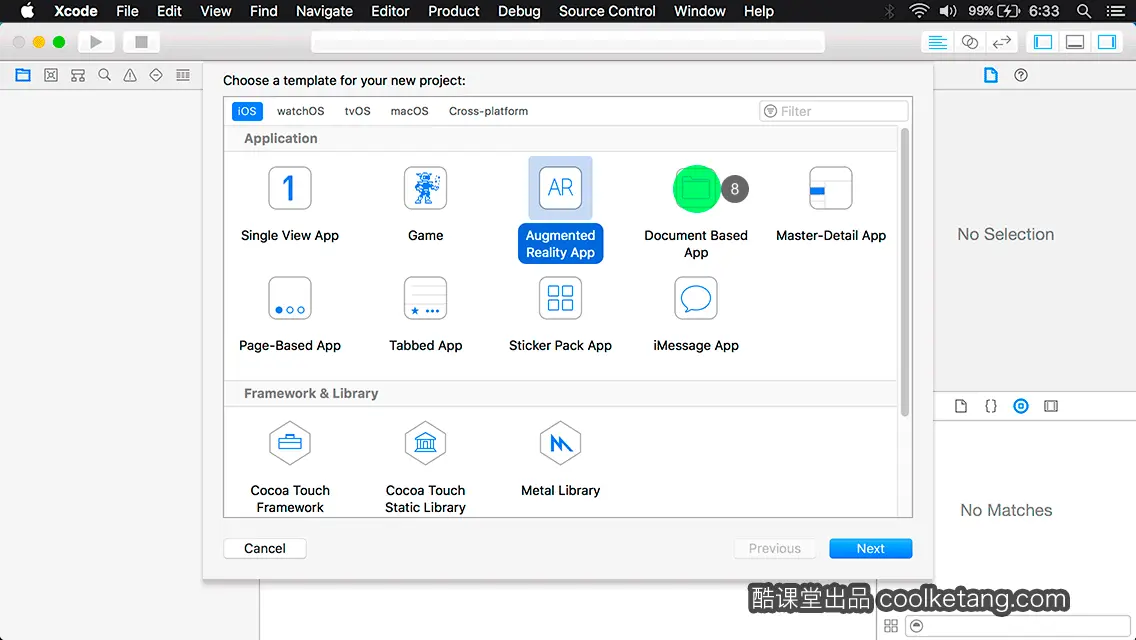Click the template list scrollbar

904,272
